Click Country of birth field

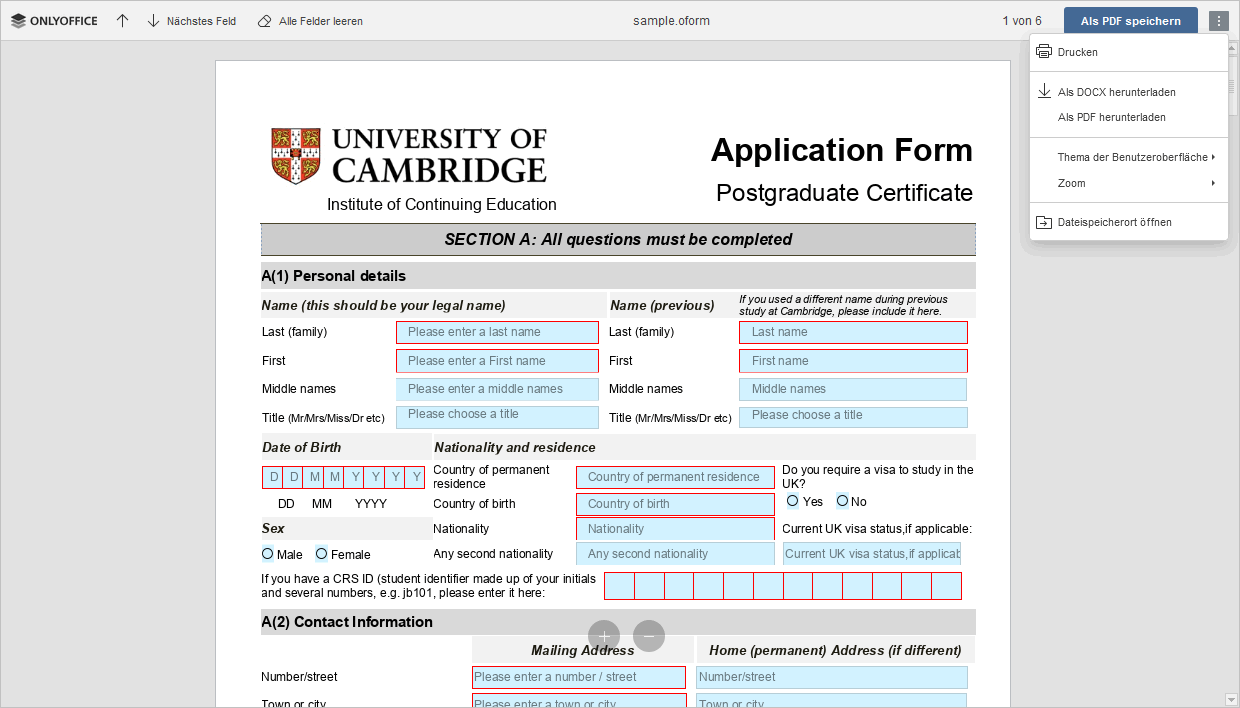pyautogui.click(x=675, y=504)
